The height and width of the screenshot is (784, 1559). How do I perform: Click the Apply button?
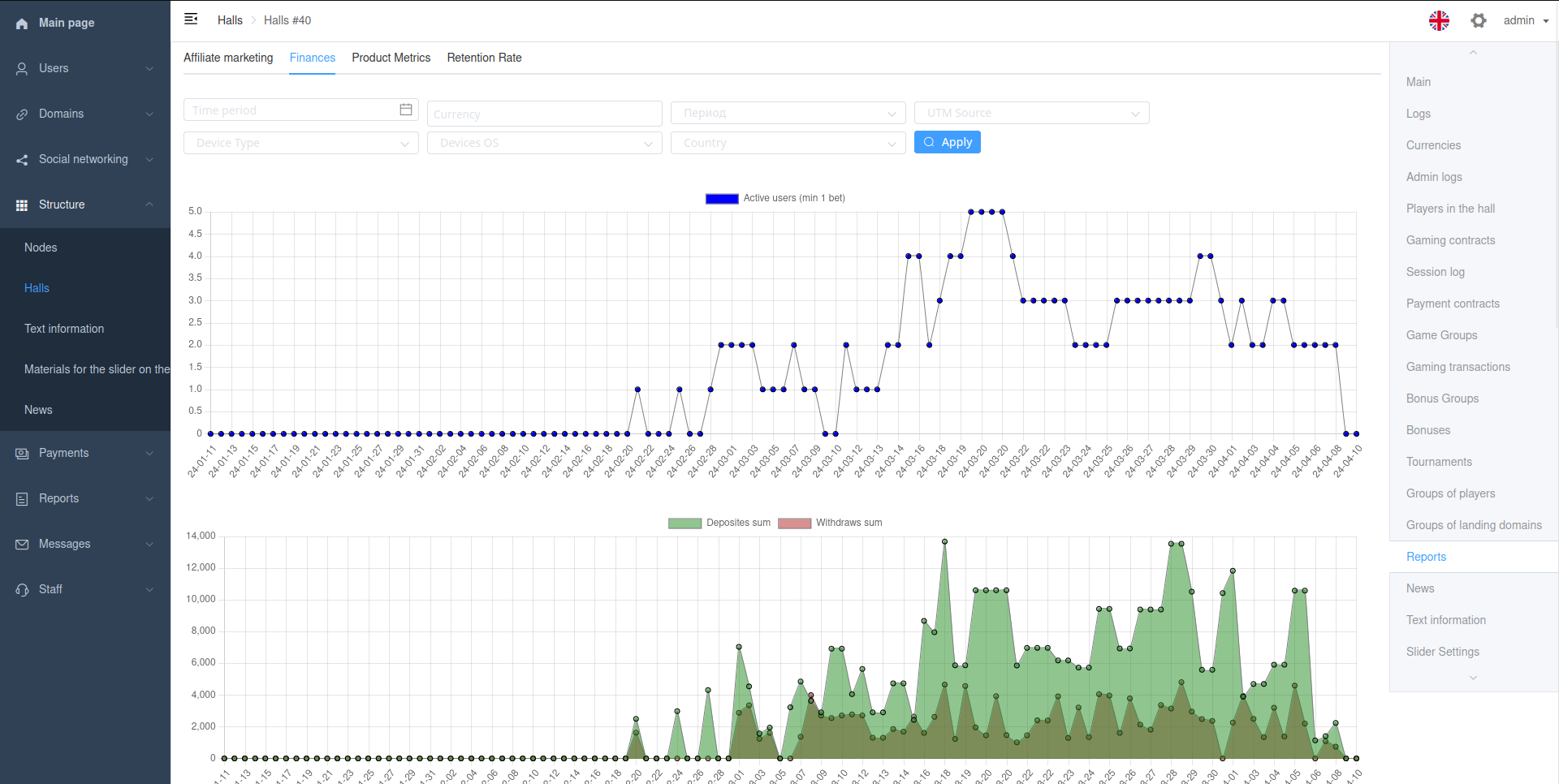coord(948,142)
